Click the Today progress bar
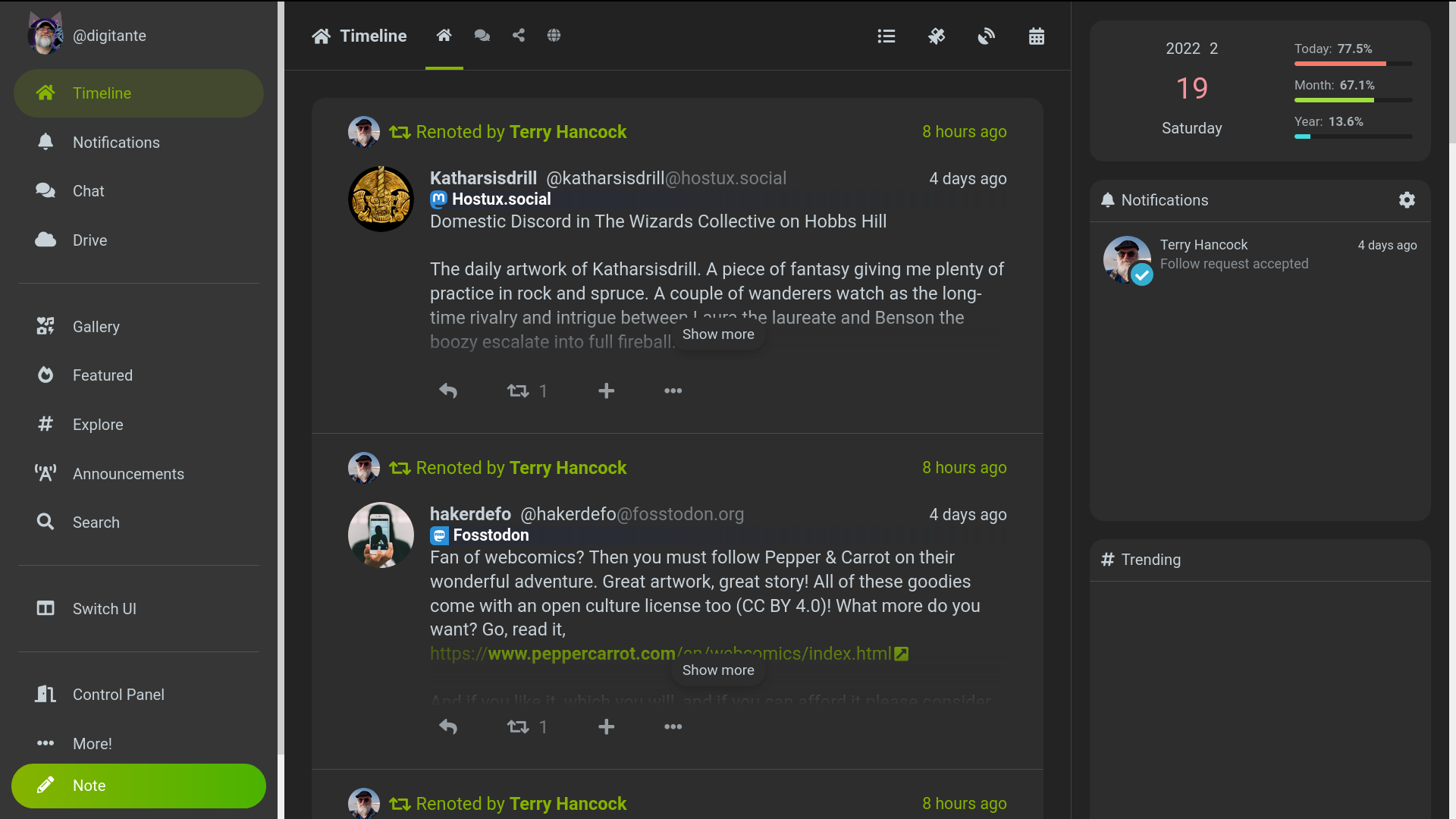Screen dimensions: 1456x819 (1353, 64)
